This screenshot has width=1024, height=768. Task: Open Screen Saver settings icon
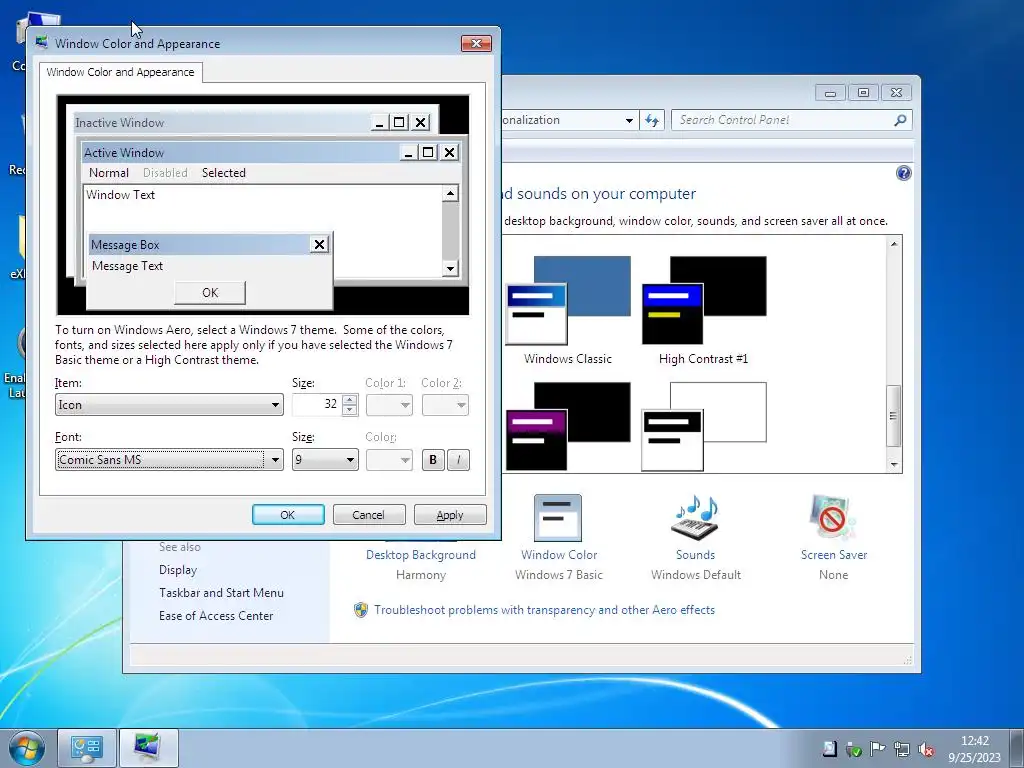pyautogui.click(x=833, y=518)
